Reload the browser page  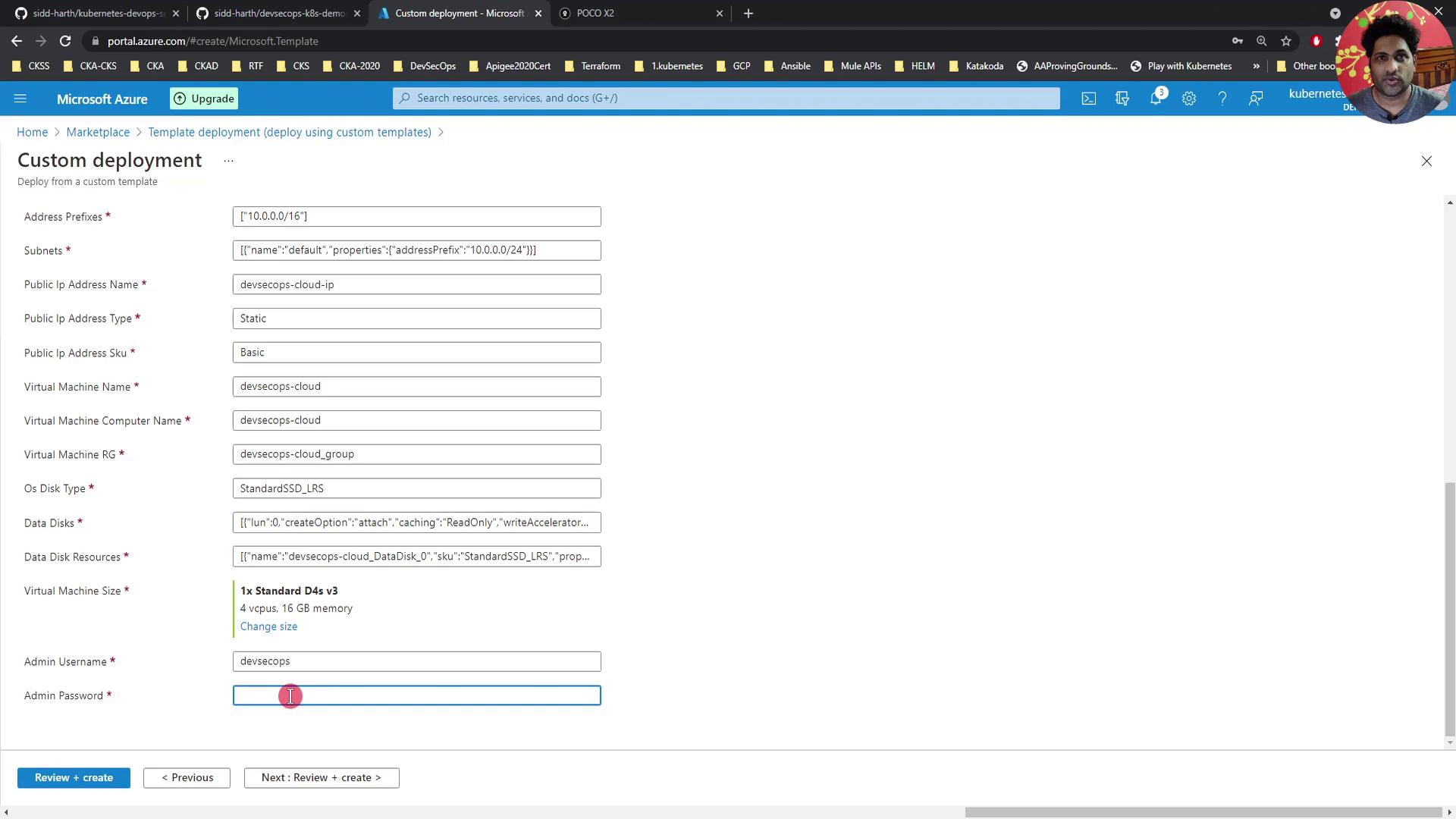(65, 41)
